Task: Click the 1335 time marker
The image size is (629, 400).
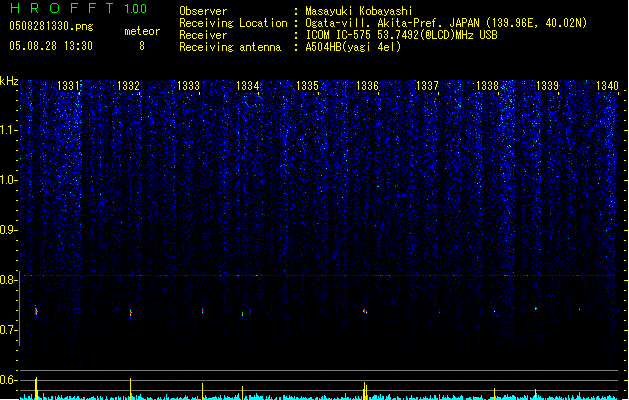Action: tap(307, 85)
